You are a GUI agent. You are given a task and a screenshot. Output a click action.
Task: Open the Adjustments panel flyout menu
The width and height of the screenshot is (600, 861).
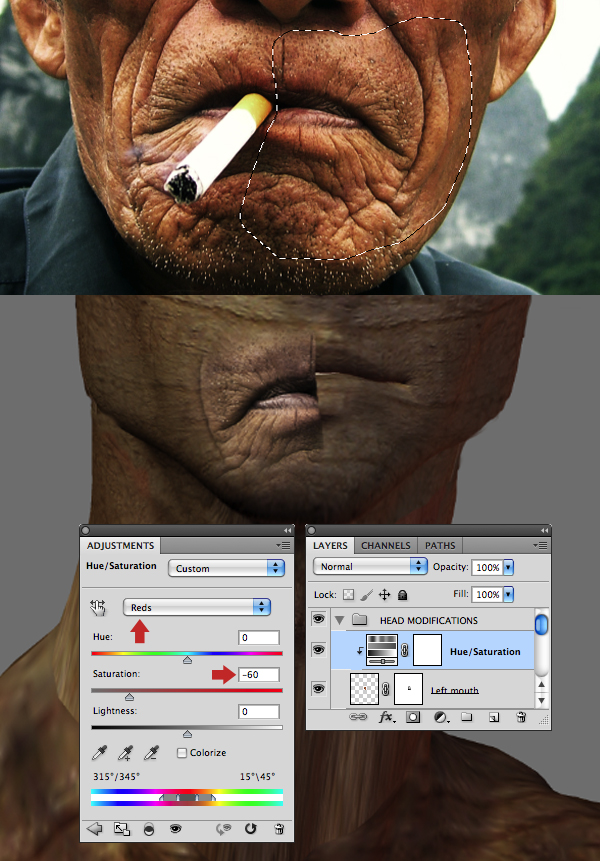coord(283,545)
